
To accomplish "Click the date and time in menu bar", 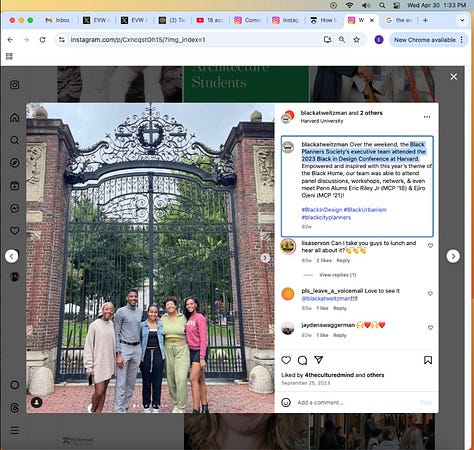I will (436, 5).
